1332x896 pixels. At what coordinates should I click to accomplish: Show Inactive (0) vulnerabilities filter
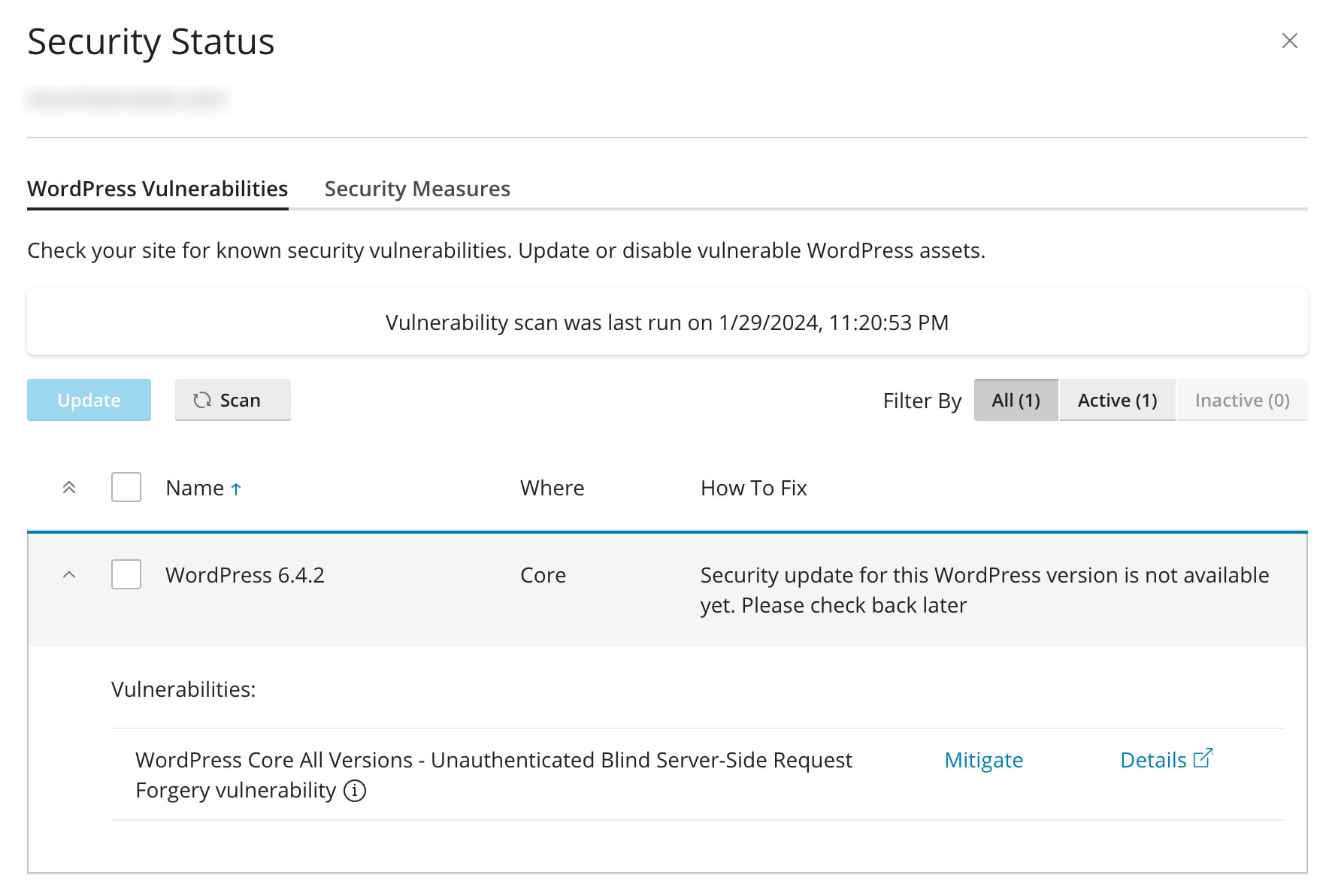click(1242, 400)
